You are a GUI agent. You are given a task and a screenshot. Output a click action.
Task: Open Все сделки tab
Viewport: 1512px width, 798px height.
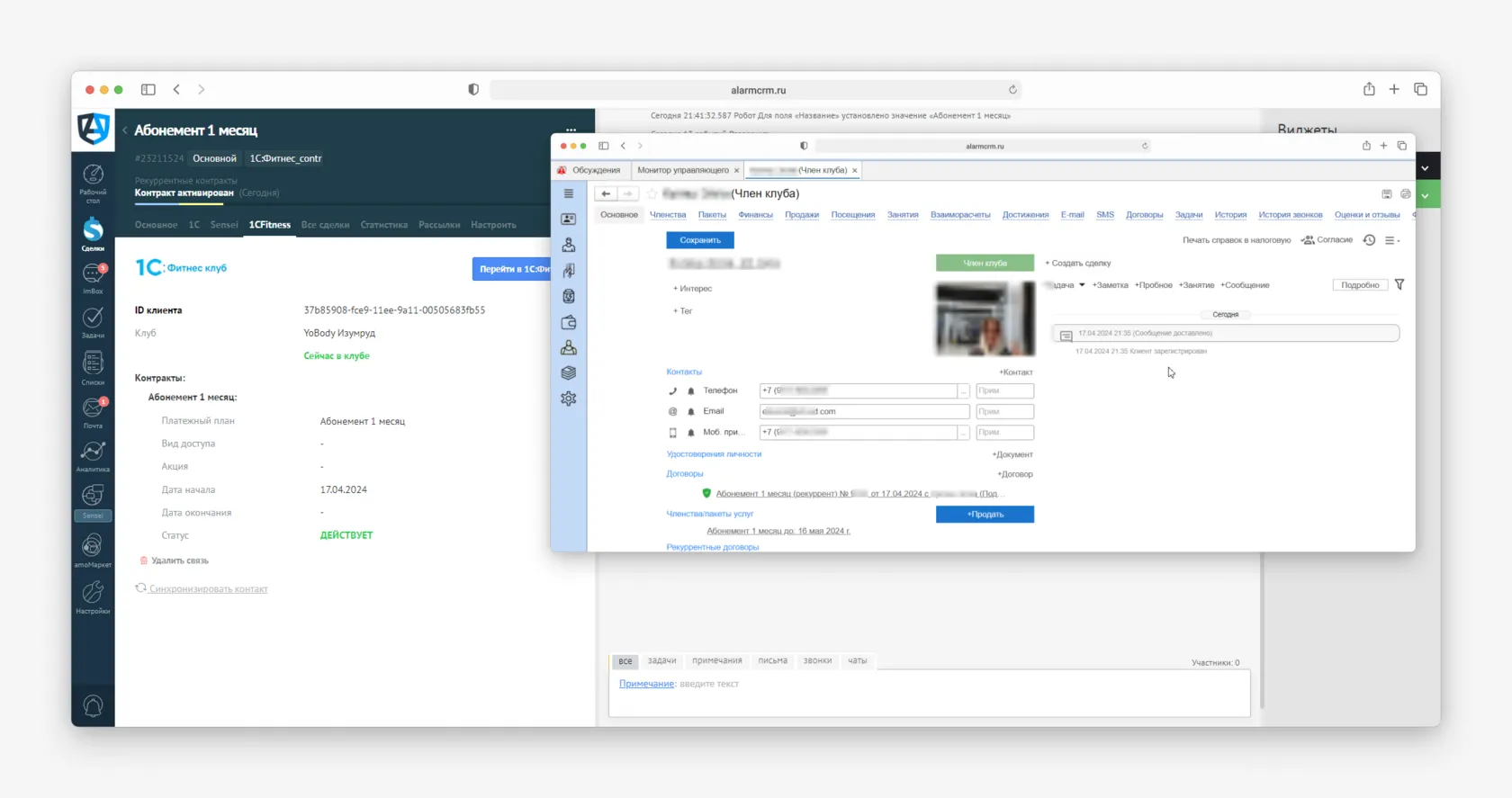(x=325, y=225)
